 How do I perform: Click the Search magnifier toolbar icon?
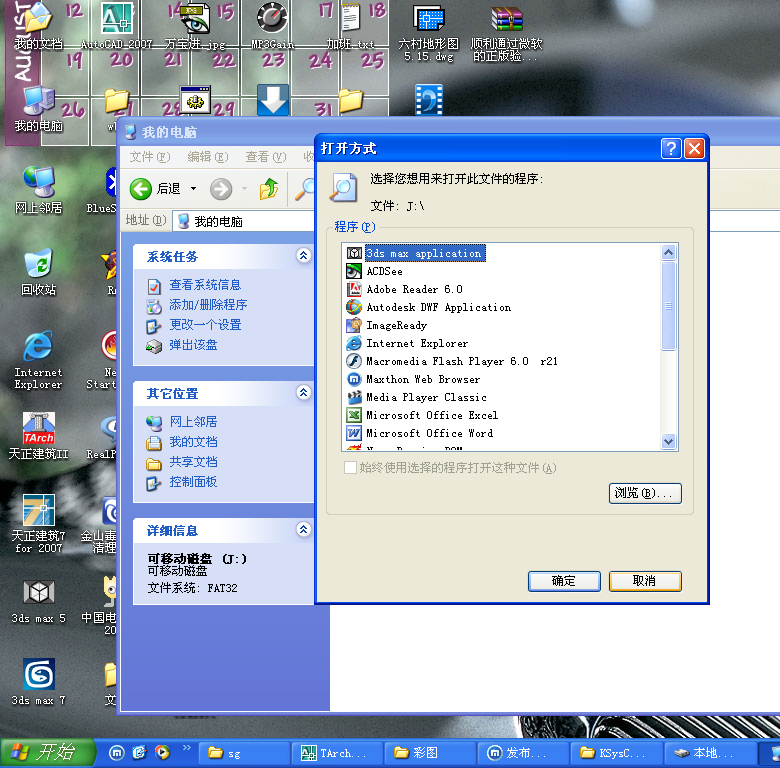pos(304,189)
